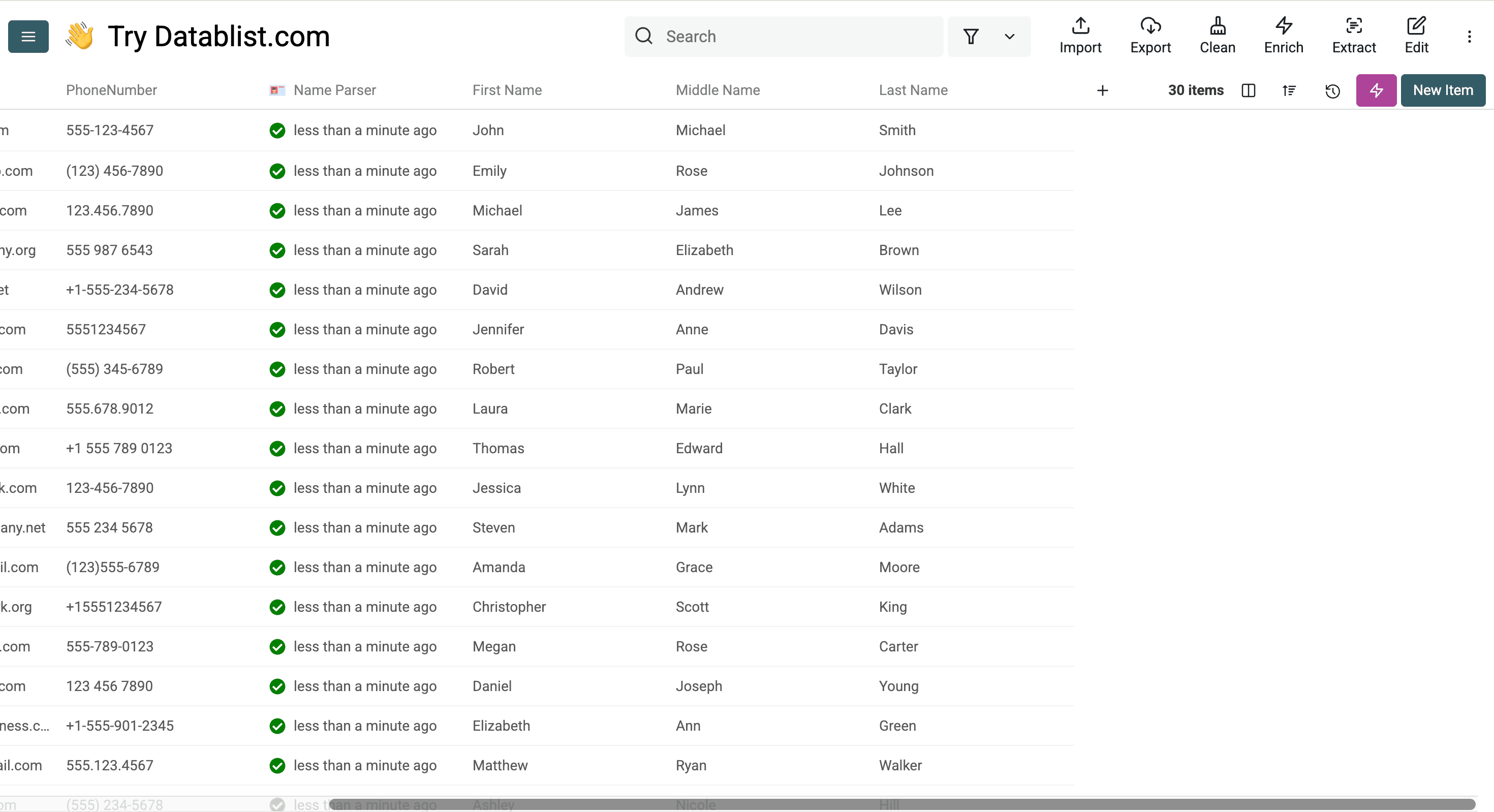1494x812 pixels.
Task: Toggle the split view layout icon
Action: click(1248, 90)
